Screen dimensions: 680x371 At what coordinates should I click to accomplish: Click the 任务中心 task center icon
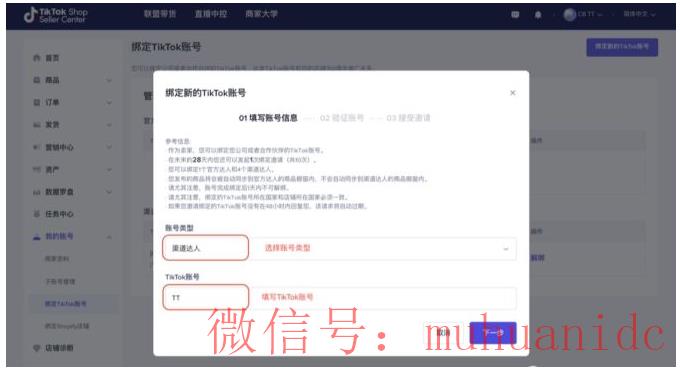(x=37, y=214)
